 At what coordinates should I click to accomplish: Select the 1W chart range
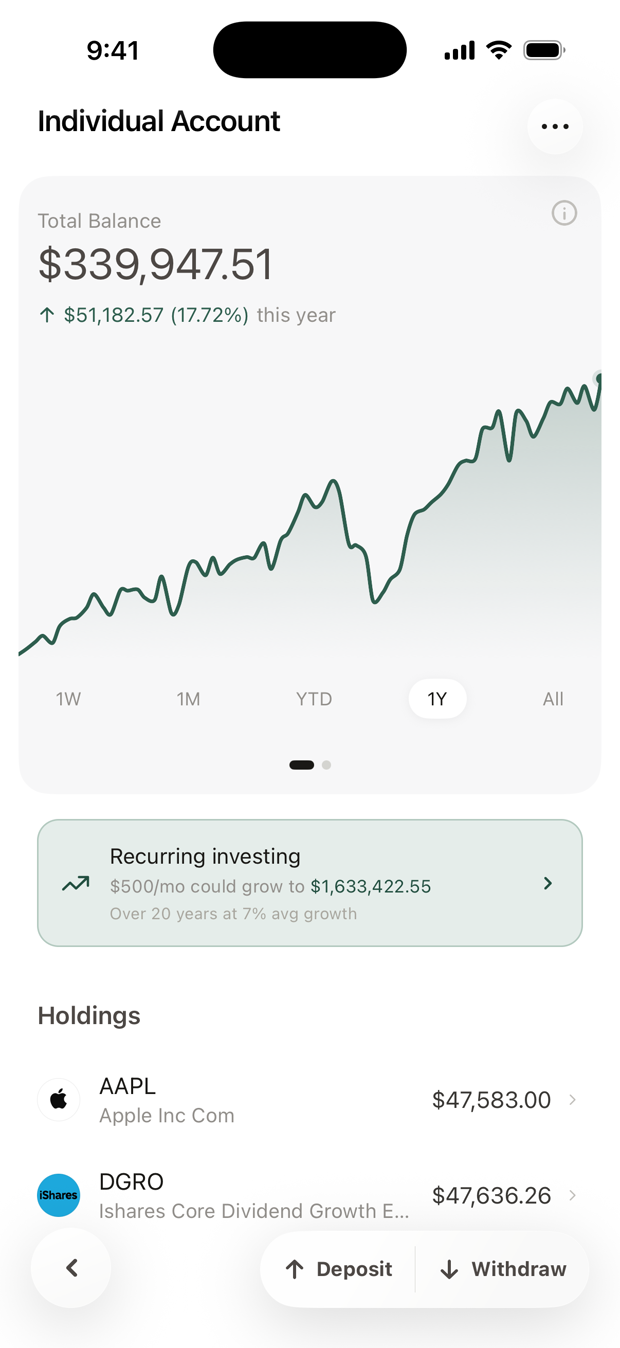[x=68, y=699]
